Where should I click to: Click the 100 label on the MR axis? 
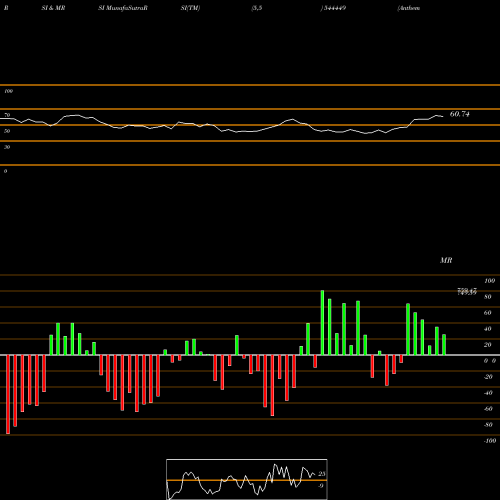click(489, 281)
